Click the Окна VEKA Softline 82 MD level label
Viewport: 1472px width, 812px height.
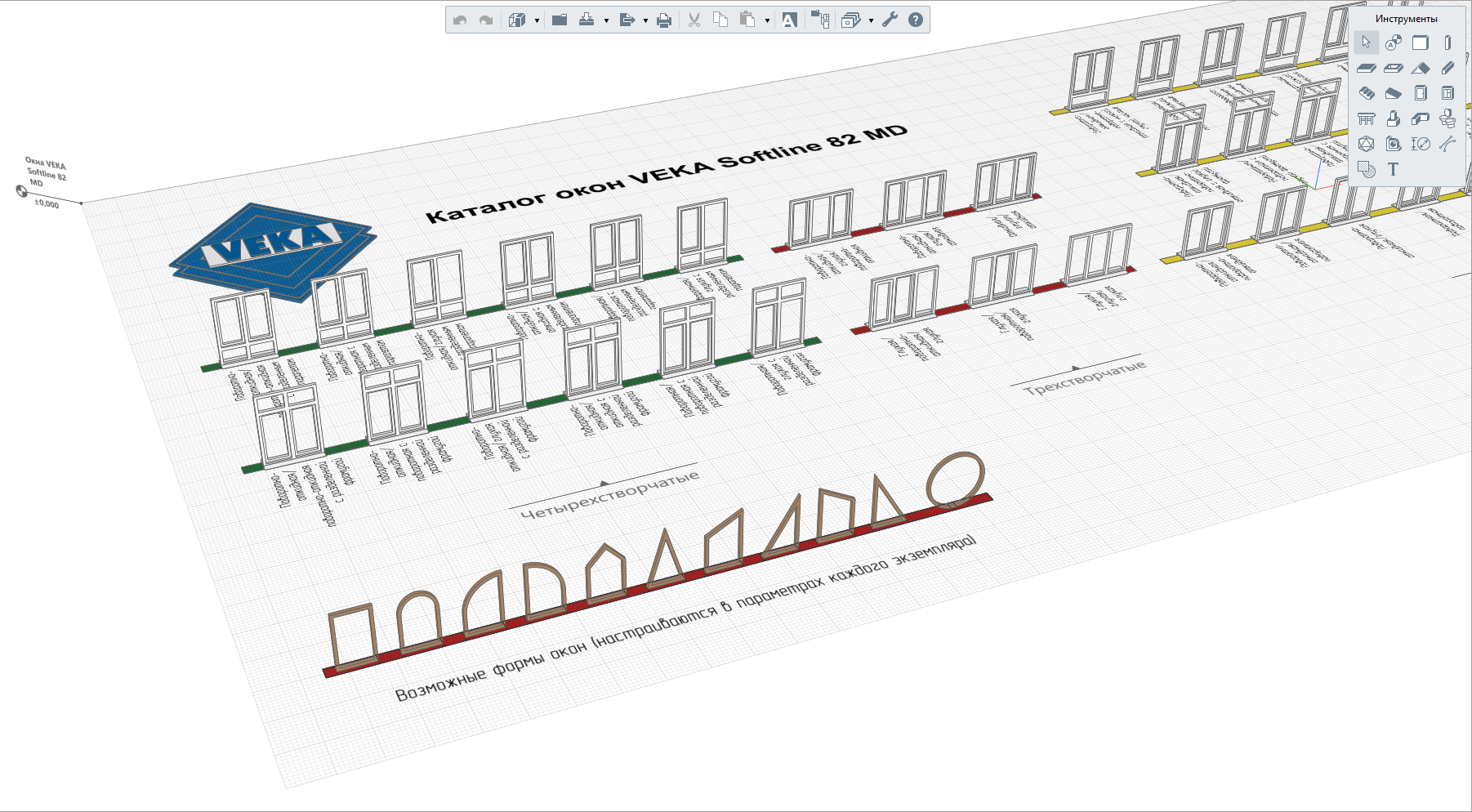pos(47,172)
